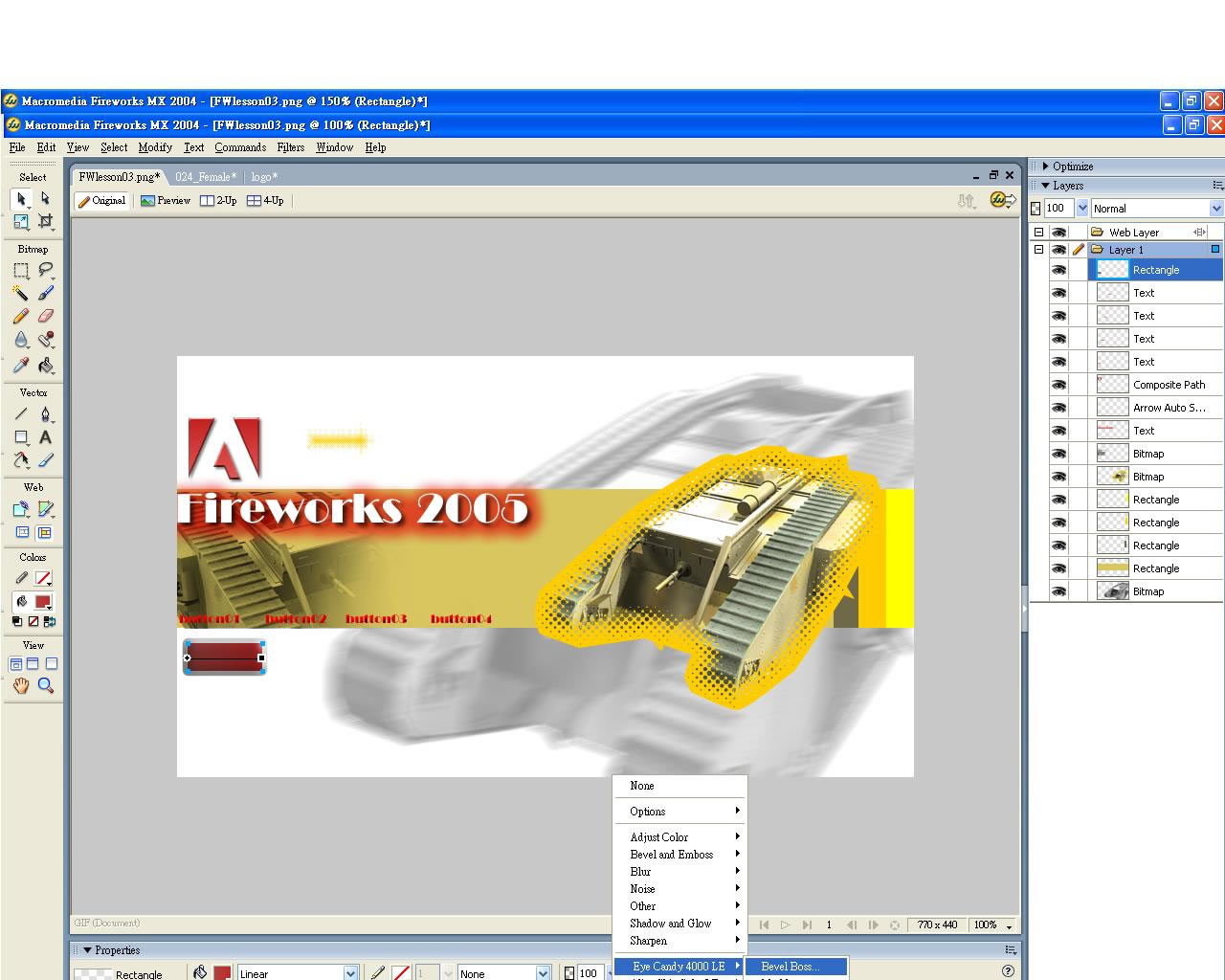Switch to full screen mode

click(52, 663)
